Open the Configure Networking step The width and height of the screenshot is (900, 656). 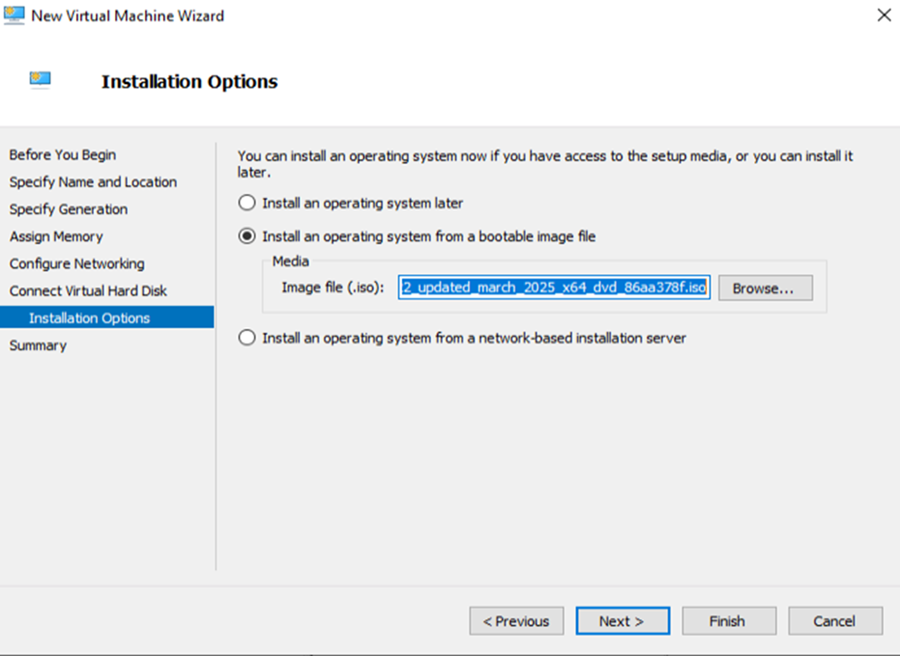[77, 264]
